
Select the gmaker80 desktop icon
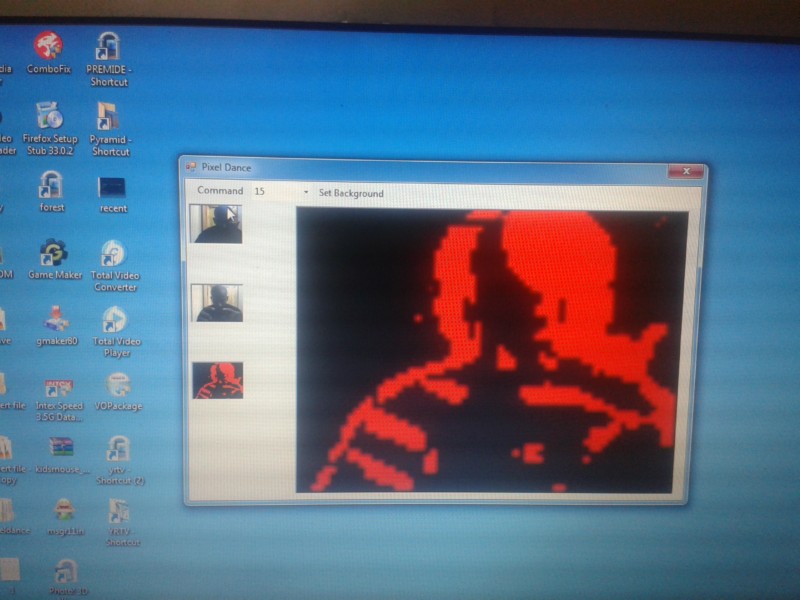(x=57, y=325)
